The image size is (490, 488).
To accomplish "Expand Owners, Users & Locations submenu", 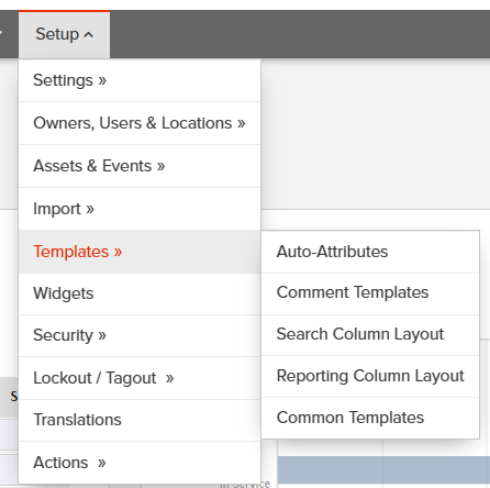I will point(140,123).
